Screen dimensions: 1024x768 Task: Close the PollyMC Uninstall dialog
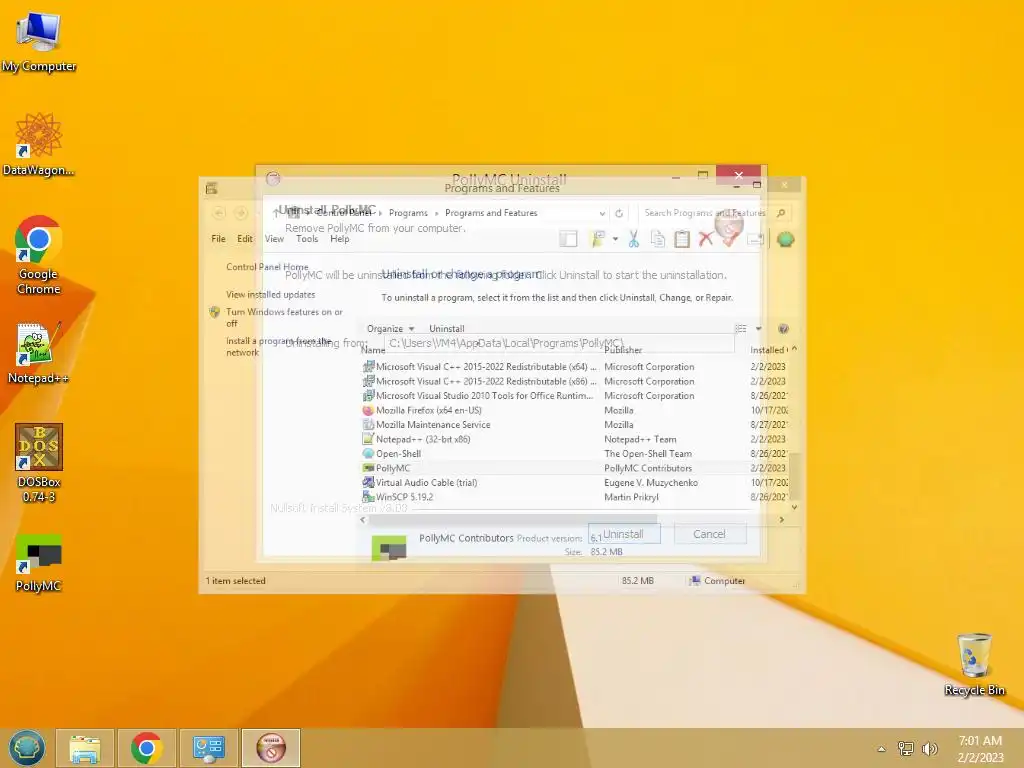coord(738,174)
